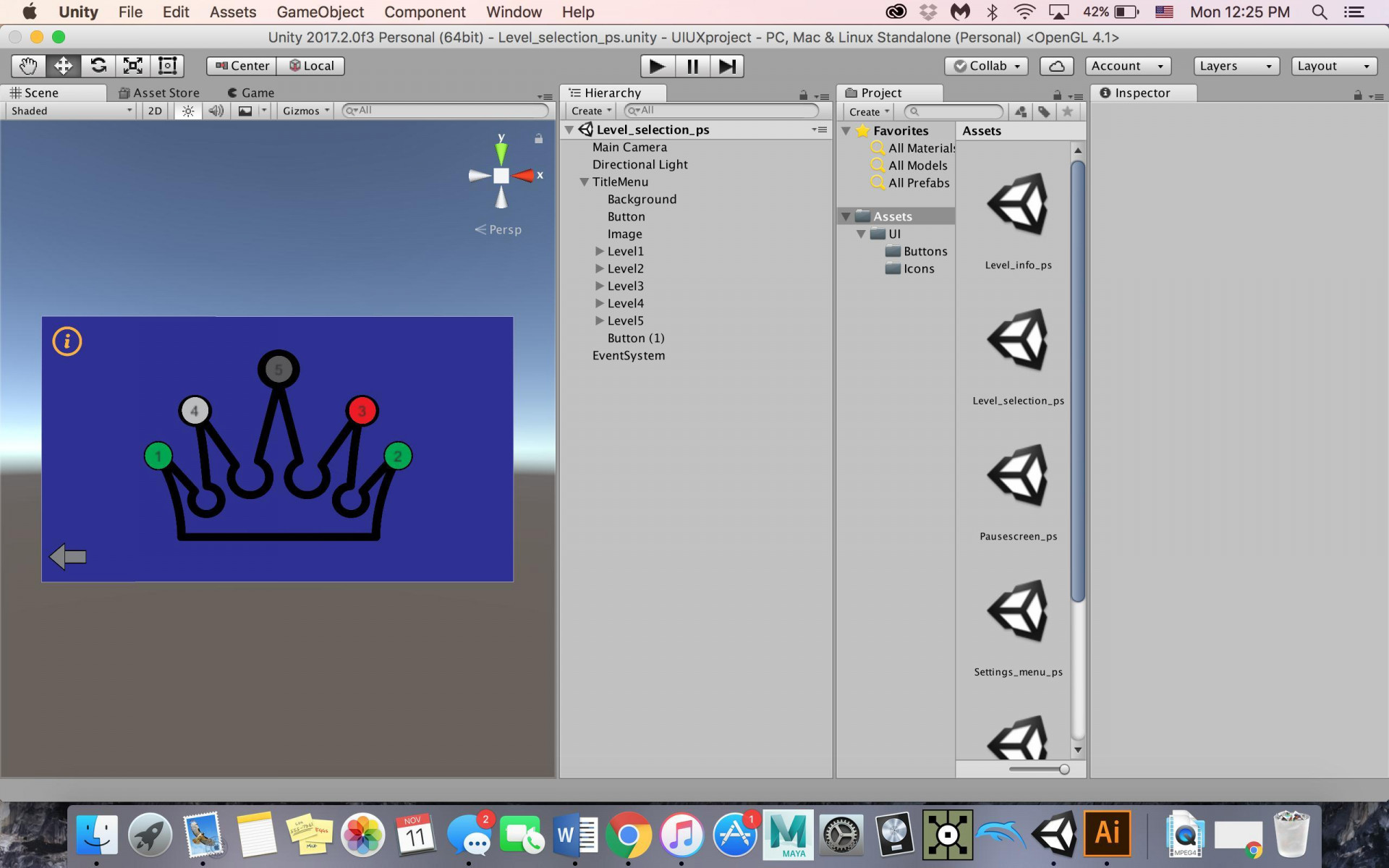
Task: Toggle pivot Center handle mode
Action: tap(242, 66)
